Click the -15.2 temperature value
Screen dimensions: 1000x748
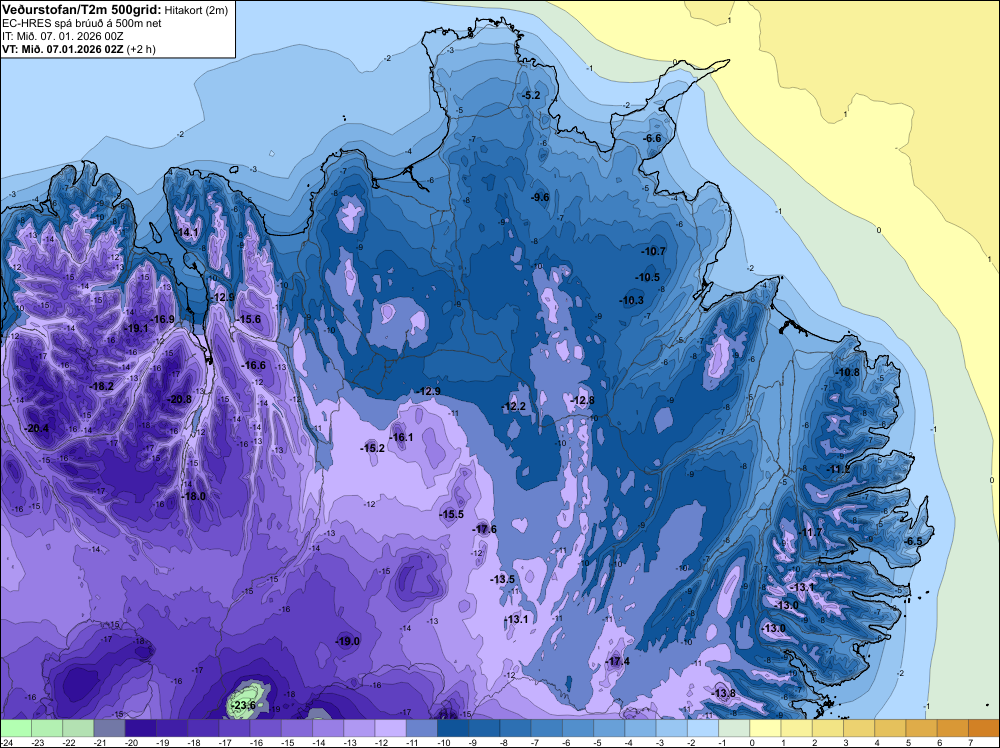[372, 448]
